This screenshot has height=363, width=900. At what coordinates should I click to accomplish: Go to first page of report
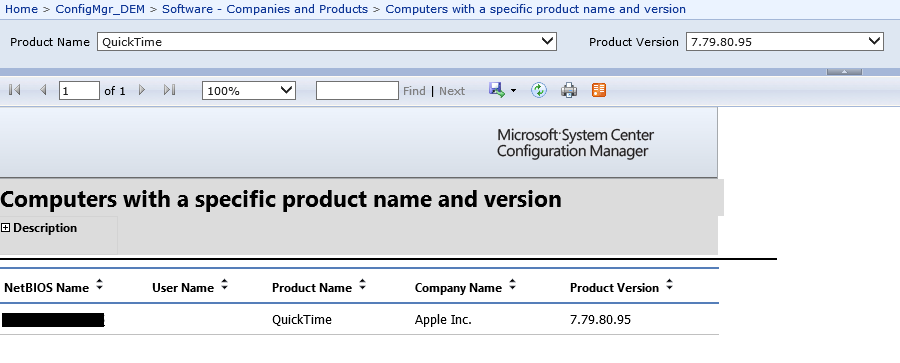pyautogui.click(x=15, y=90)
